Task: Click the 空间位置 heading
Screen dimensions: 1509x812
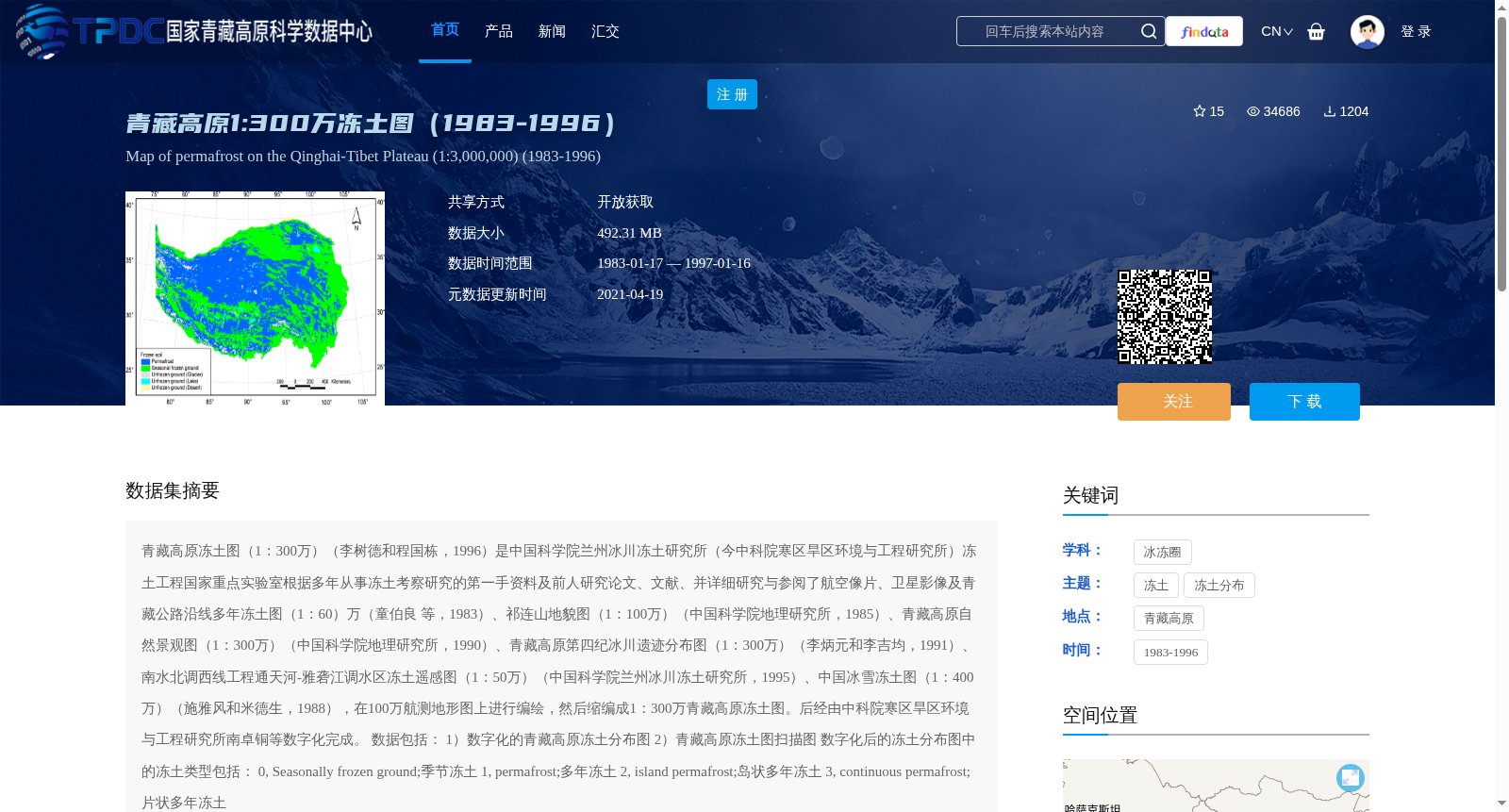Action: coord(1100,715)
